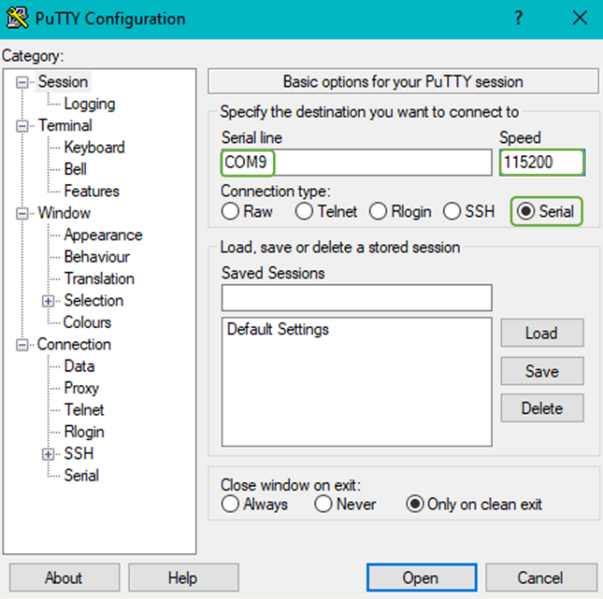
Task: Open the Session category
Action: coord(63,82)
